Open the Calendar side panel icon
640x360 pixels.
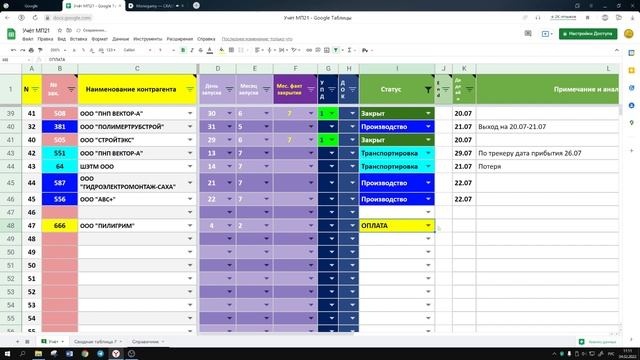pos(631,53)
